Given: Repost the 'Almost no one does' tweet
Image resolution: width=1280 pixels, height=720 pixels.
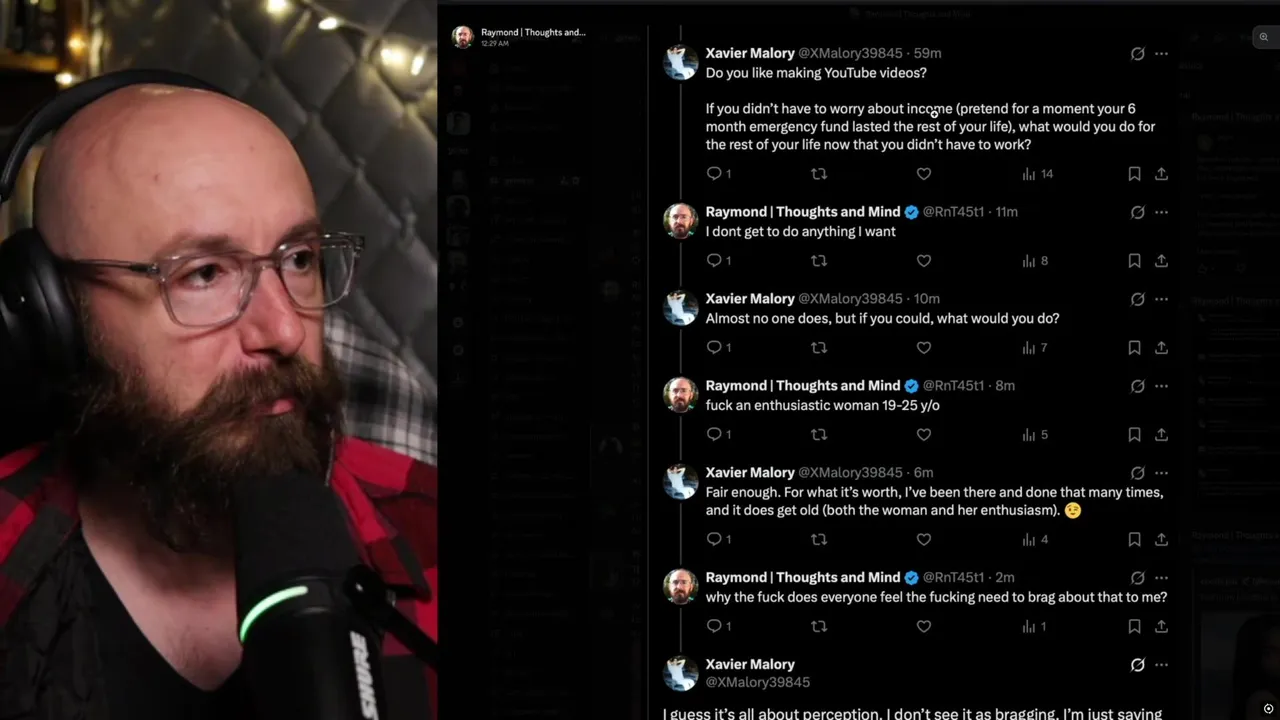Looking at the screenshot, I should click(819, 348).
